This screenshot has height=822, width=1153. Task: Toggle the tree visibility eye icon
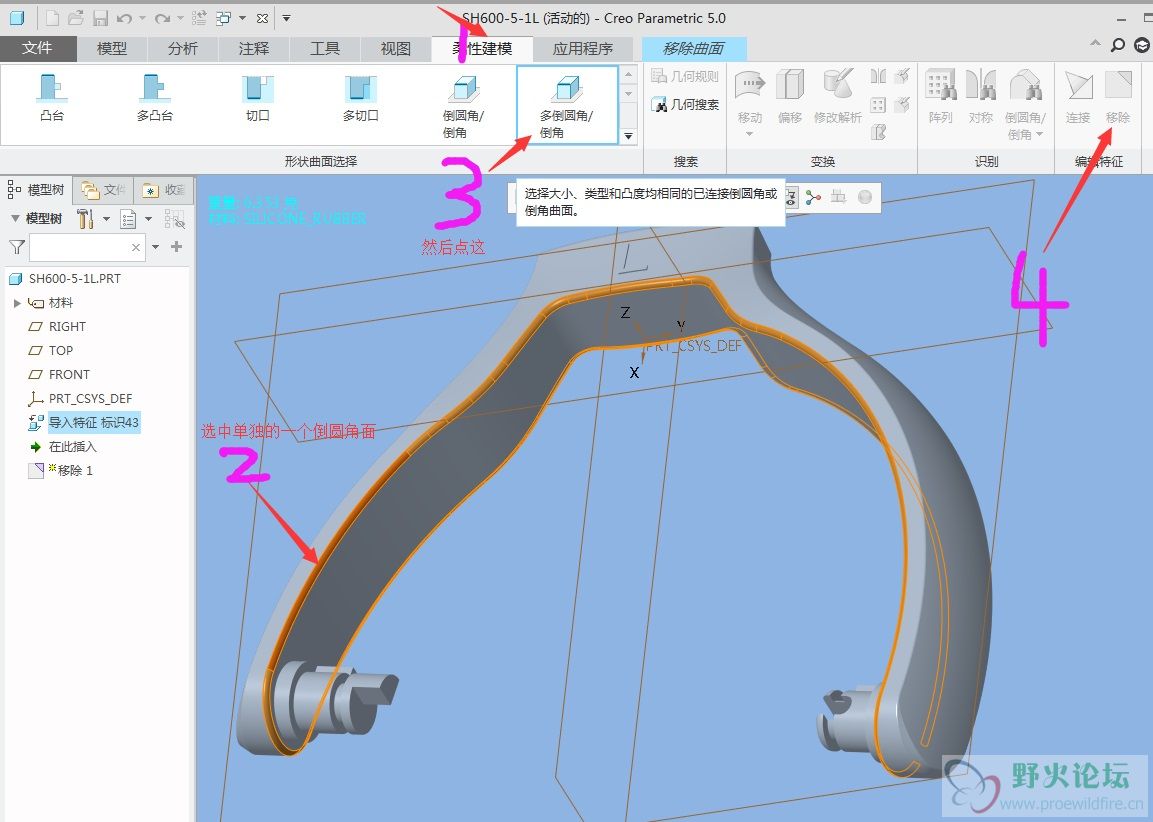coord(175,218)
